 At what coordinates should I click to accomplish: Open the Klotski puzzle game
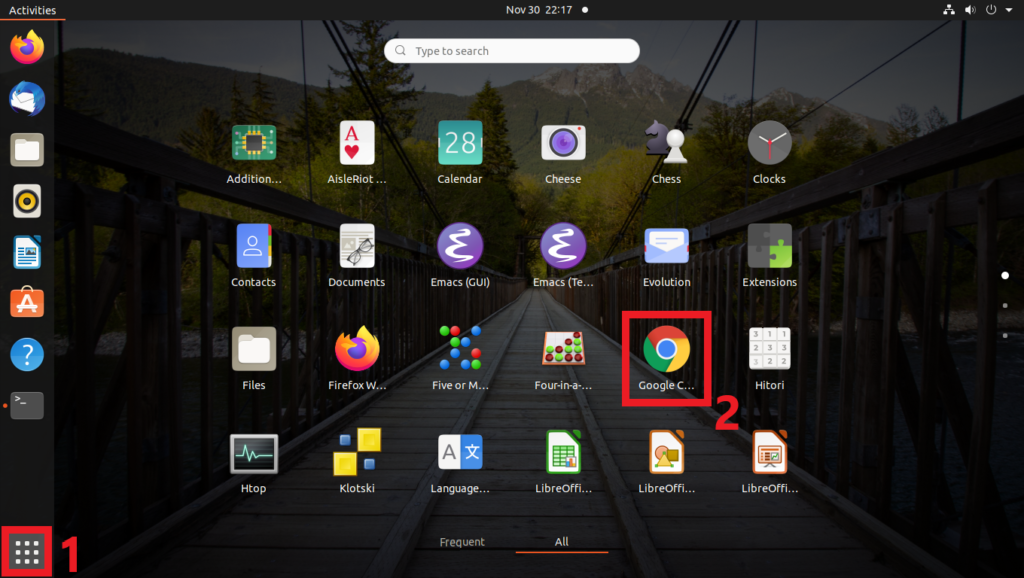[x=357, y=453]
